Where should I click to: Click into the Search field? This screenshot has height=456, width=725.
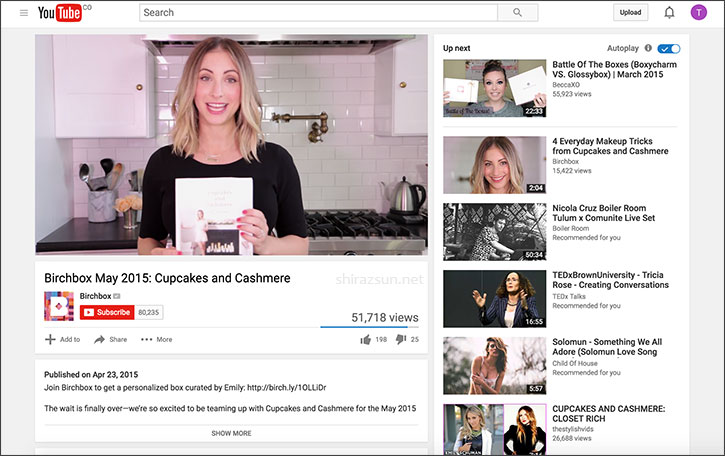318,12
